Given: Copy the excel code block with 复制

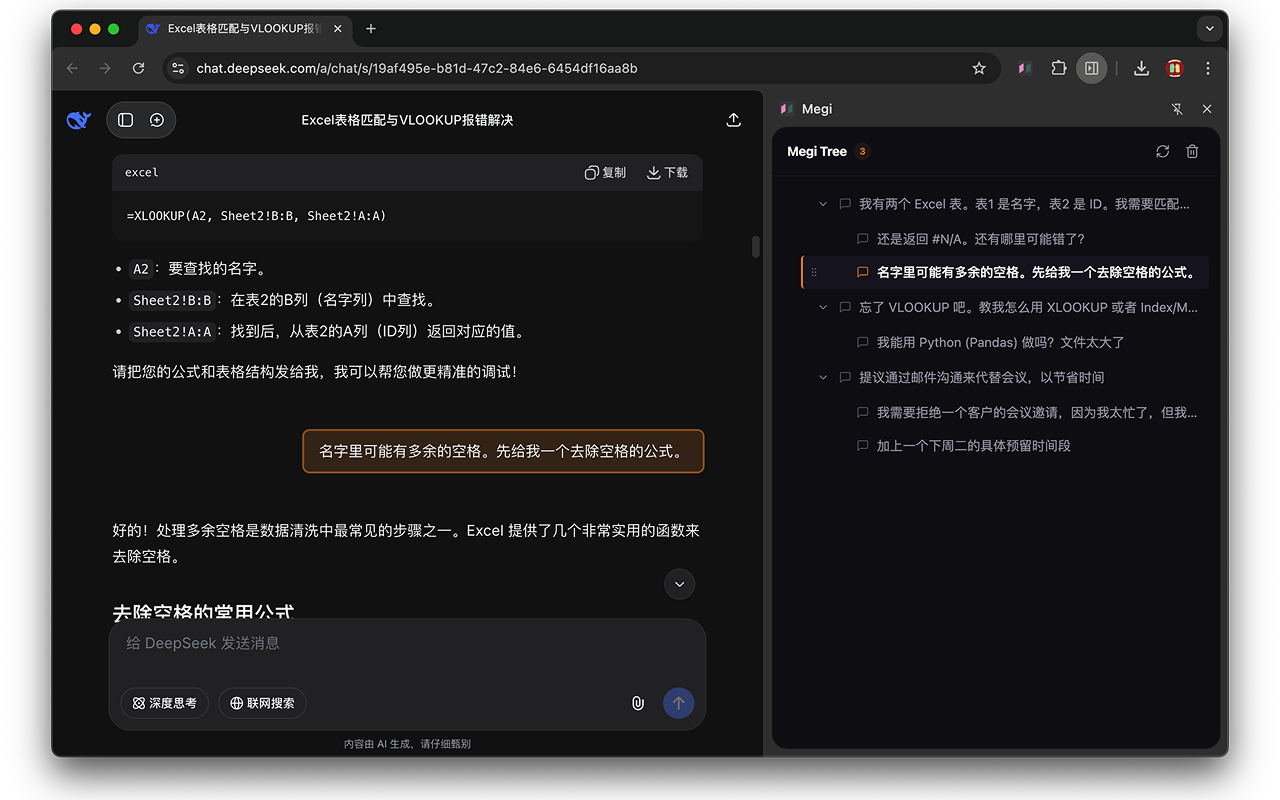Looking at the screenshot, I should click(605, 173).
